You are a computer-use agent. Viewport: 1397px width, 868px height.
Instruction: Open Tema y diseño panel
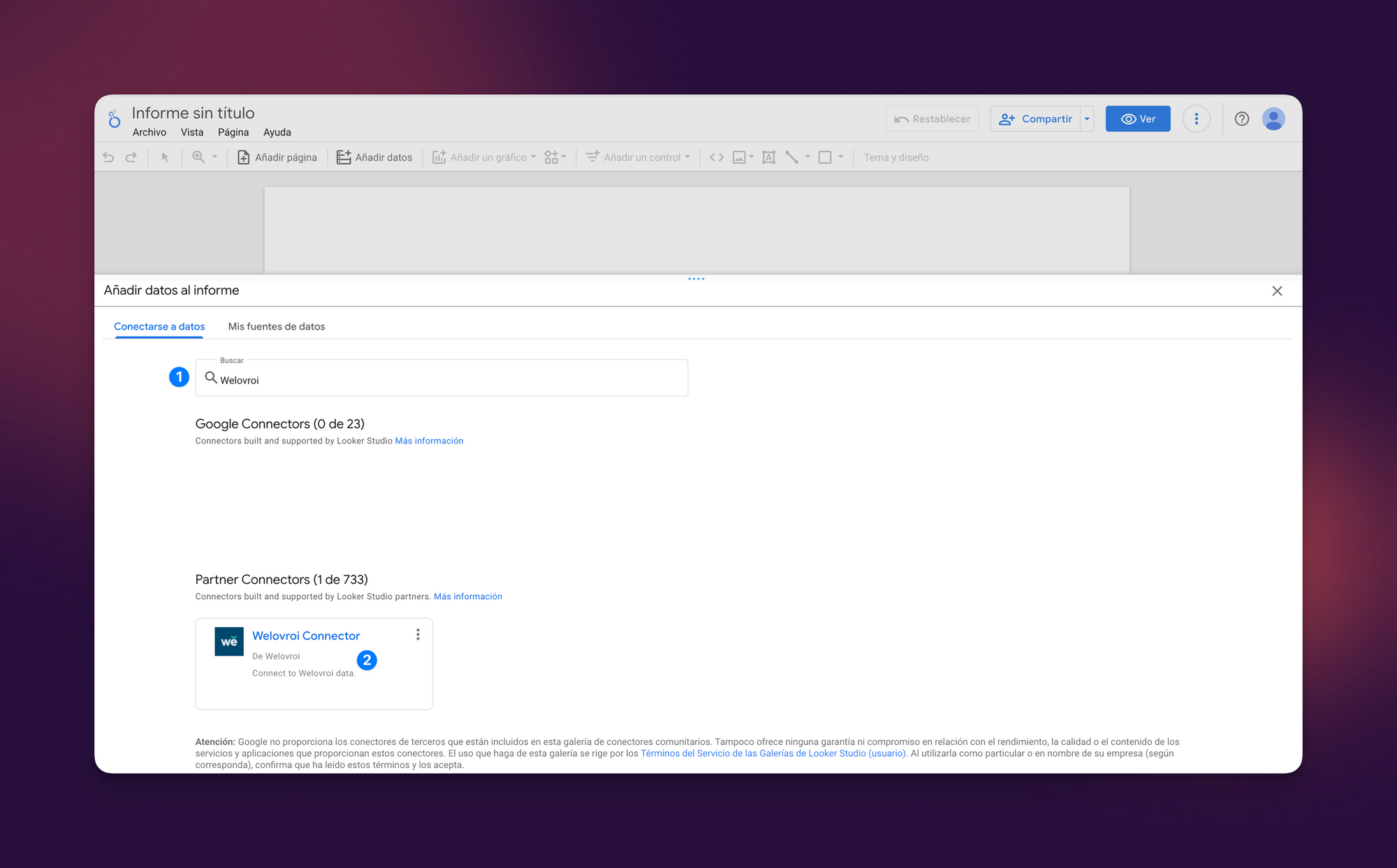pyautogui.click(x=896, y=158)
